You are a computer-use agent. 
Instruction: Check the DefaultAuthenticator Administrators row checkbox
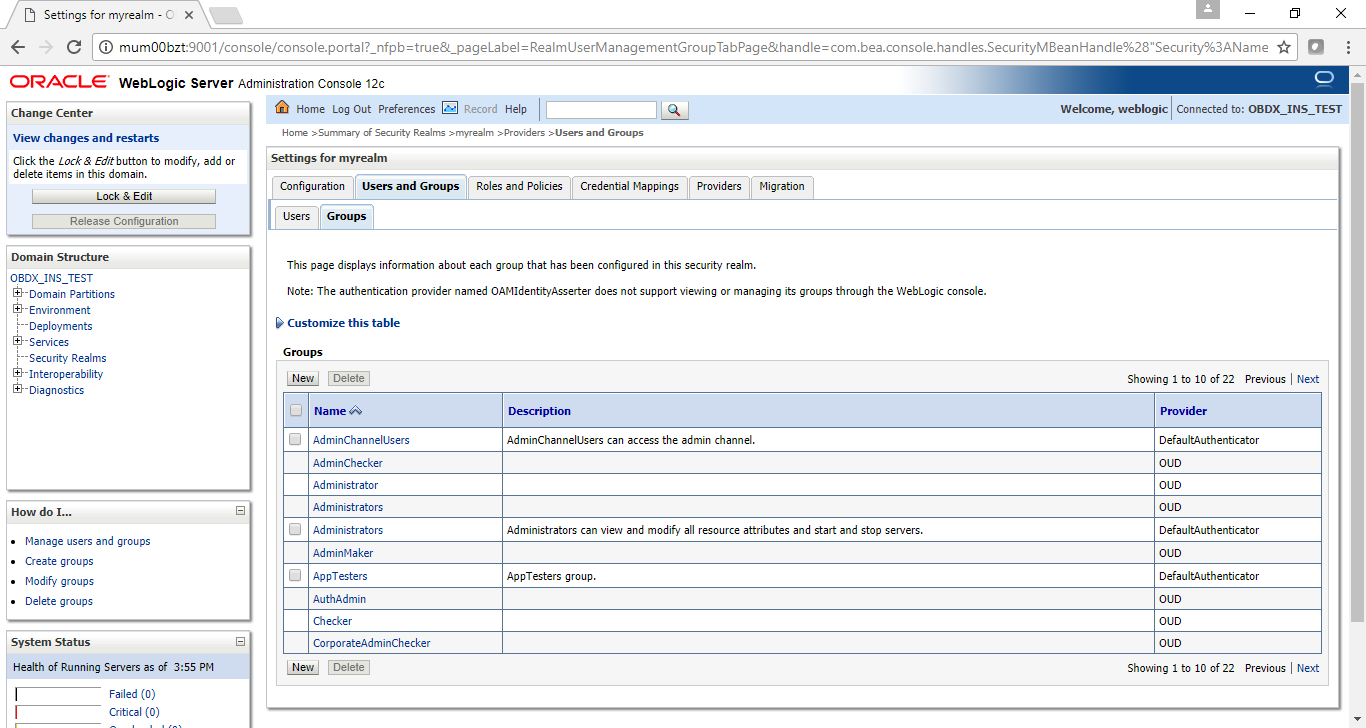[x=295, y=529]
